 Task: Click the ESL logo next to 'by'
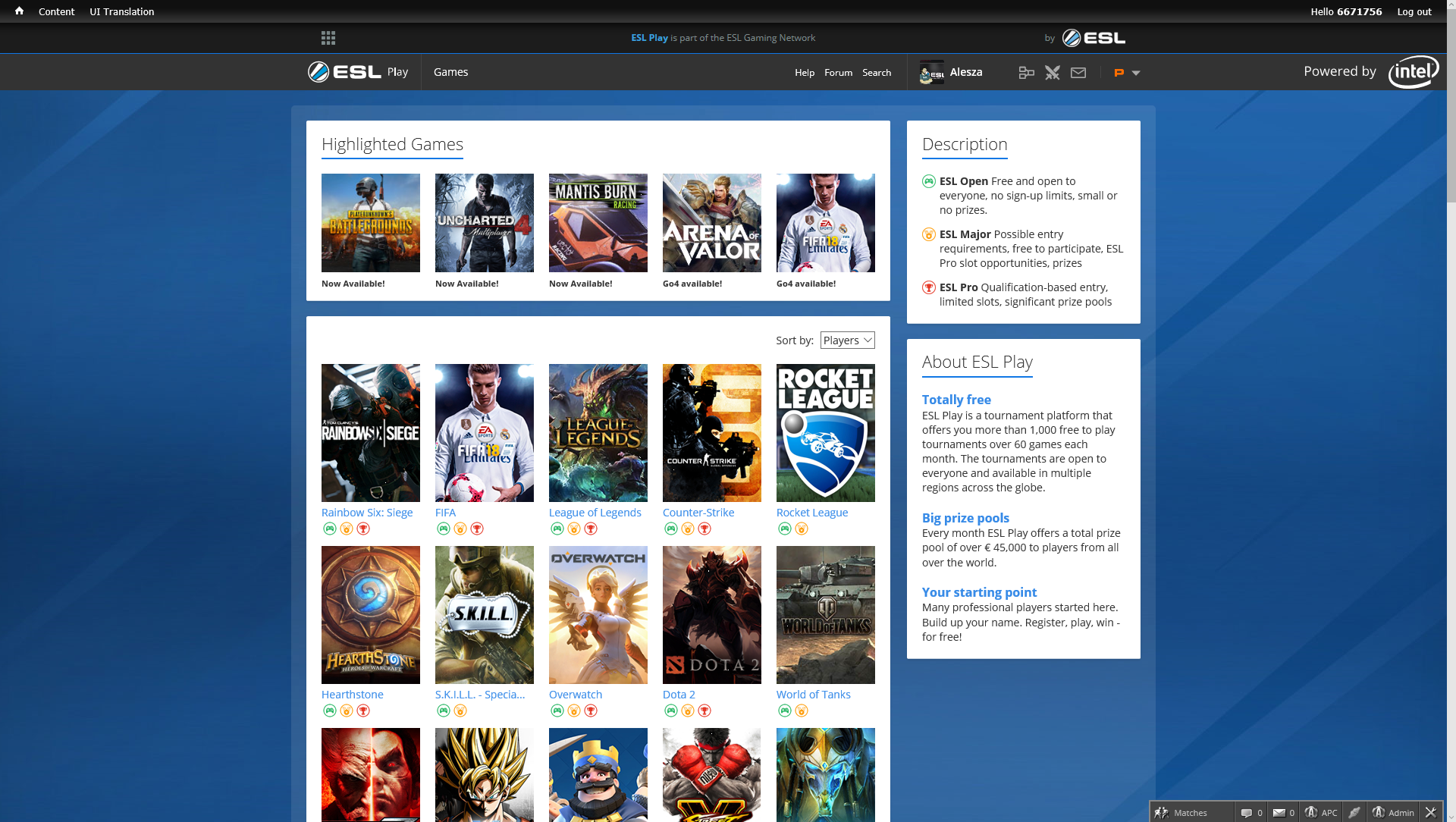tap(1094, 38)
